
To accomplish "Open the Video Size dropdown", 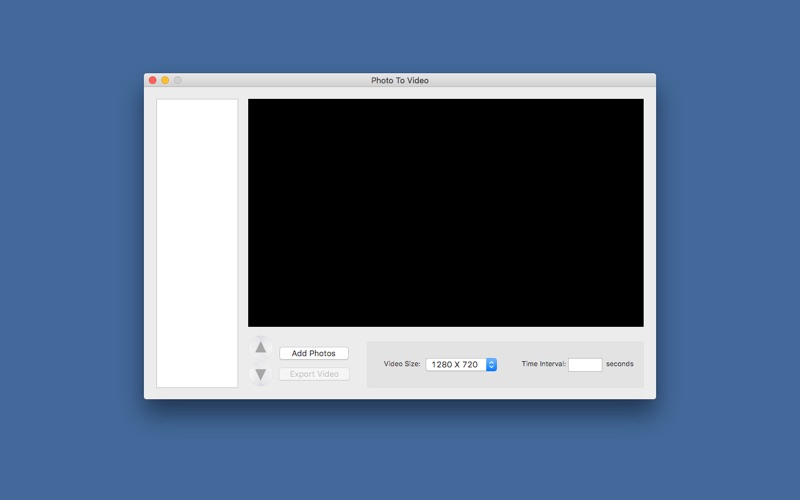I will pyautogui.click(x=461, y=364).
